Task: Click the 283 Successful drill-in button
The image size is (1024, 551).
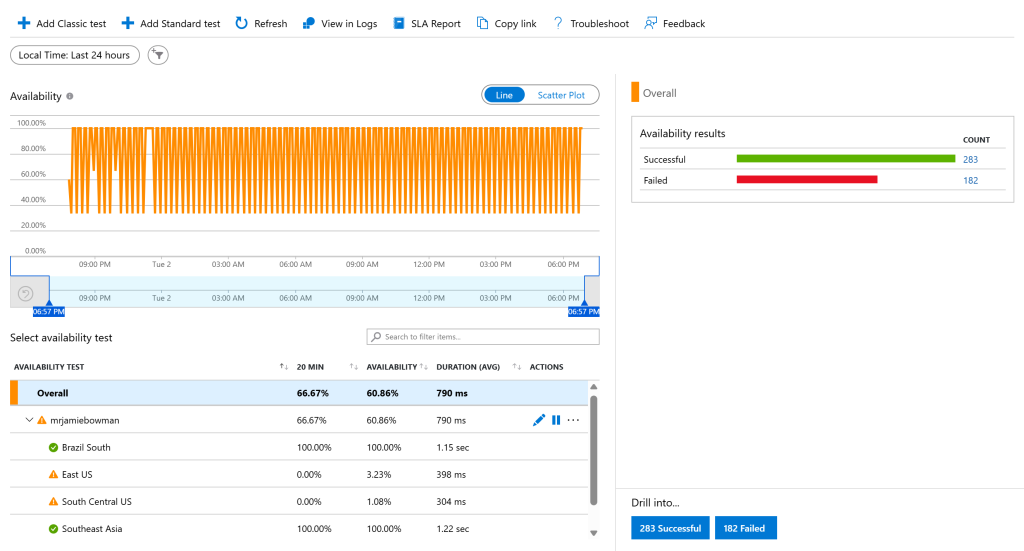Action: click(x=670, y=528)
